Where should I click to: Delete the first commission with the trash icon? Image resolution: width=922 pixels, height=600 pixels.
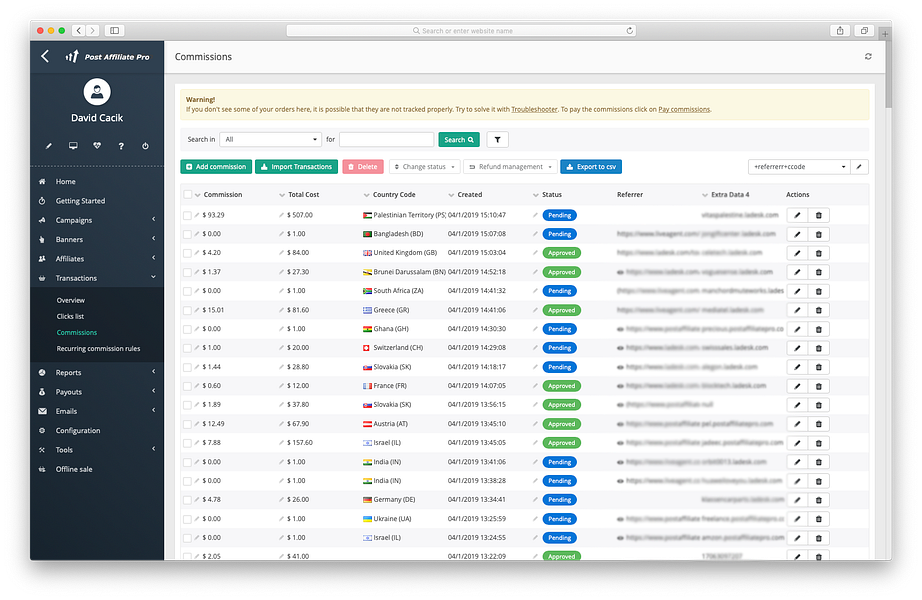coord(819,214)
